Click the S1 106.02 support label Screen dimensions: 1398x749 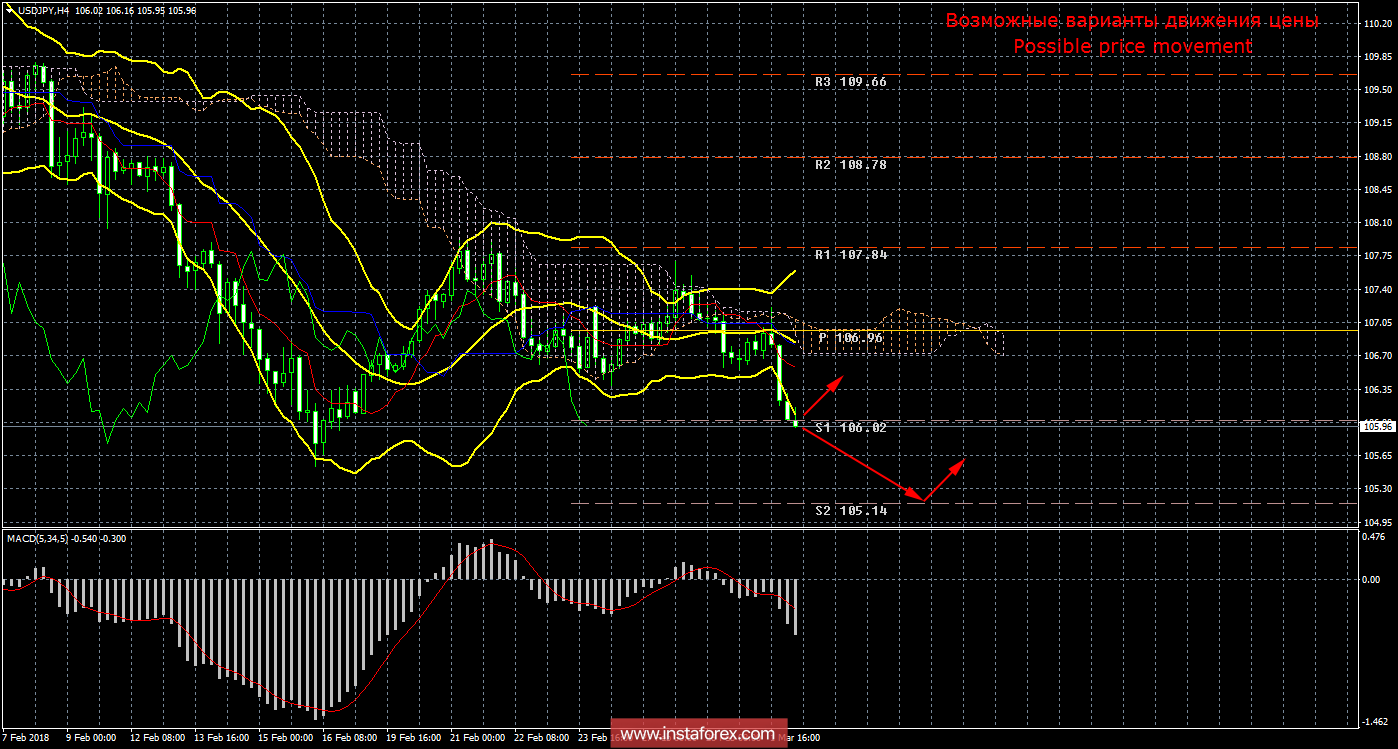coord(851,427)
